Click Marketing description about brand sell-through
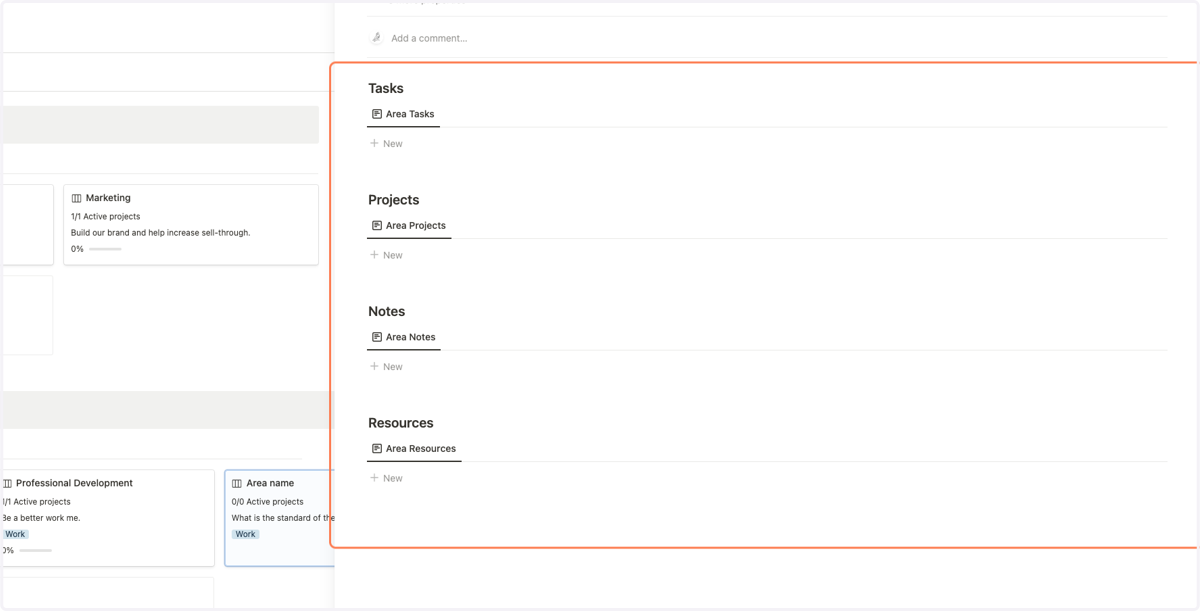1200x611 pixels. coord(161,232)
